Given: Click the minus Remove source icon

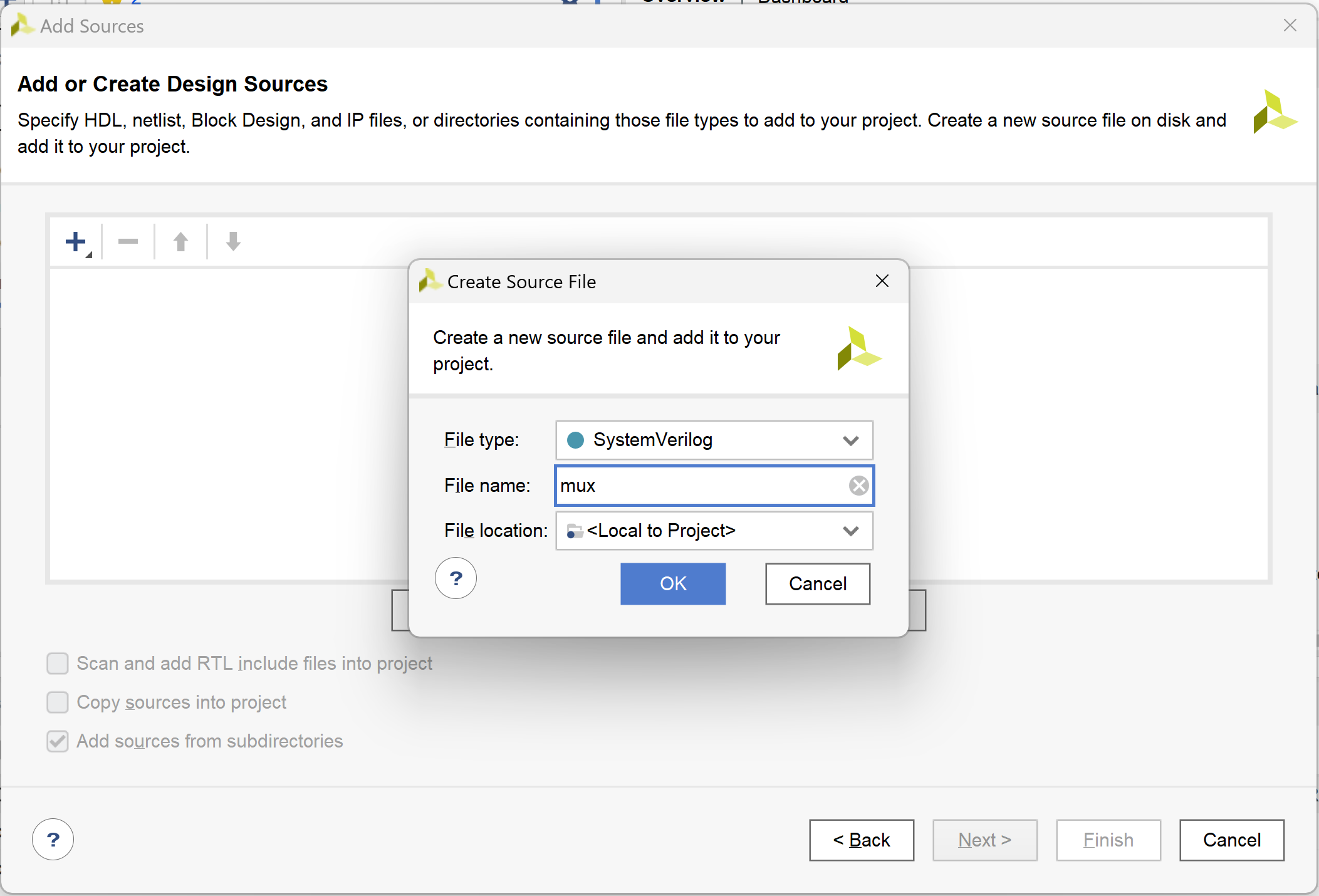Looking at the screenshot, I should [x=128, y=242].
